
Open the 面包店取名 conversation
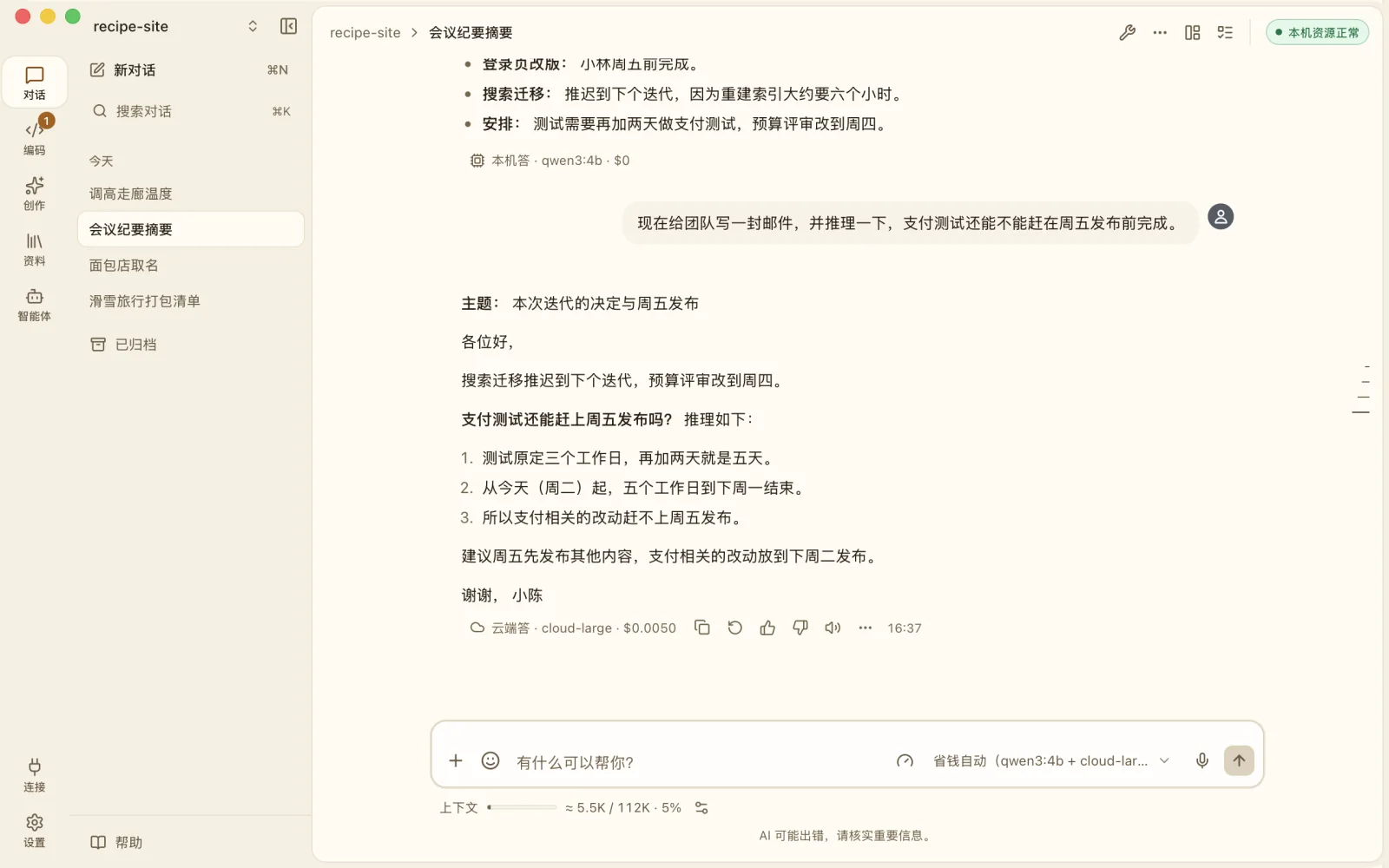click(190, 265)
